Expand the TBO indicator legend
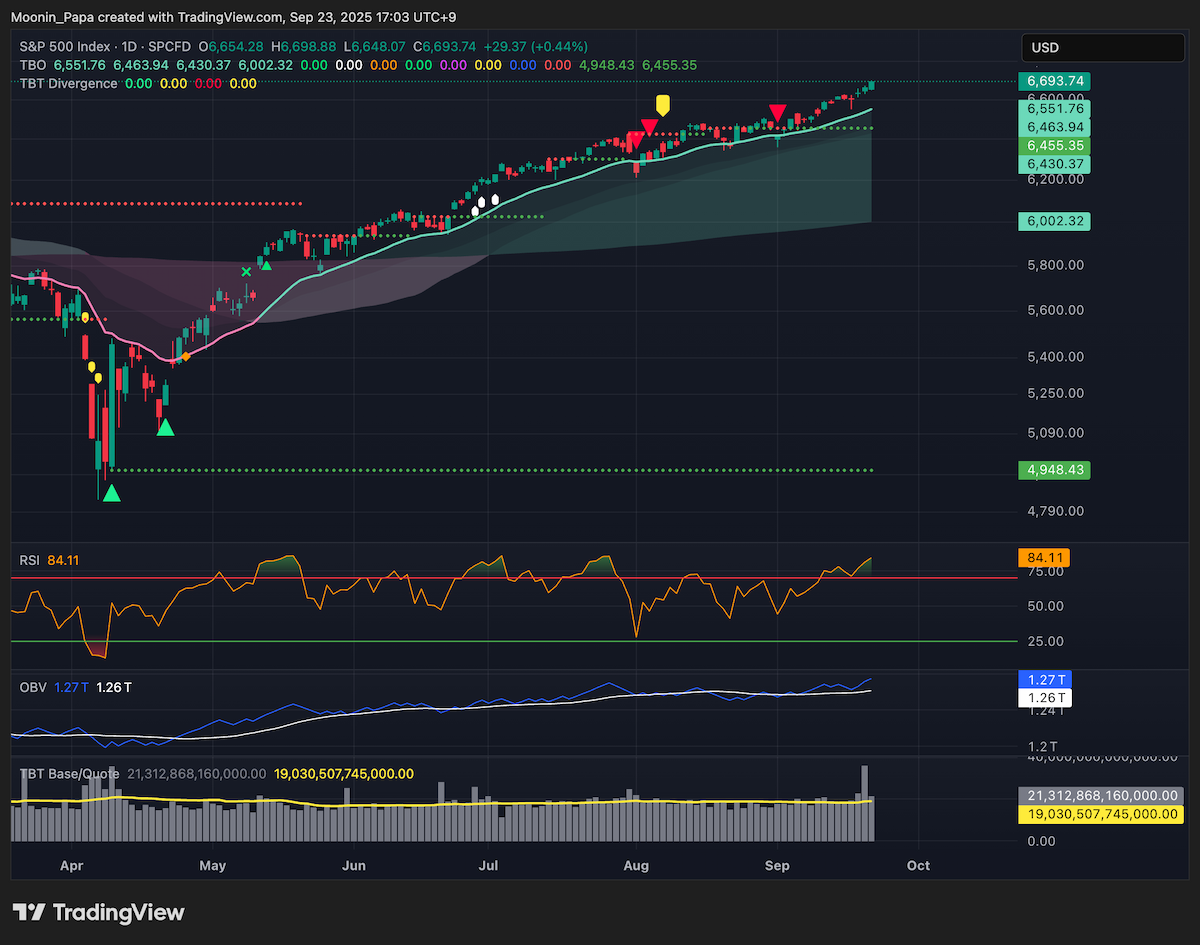Screen dimensions: 1200x945 pos(32,65)
